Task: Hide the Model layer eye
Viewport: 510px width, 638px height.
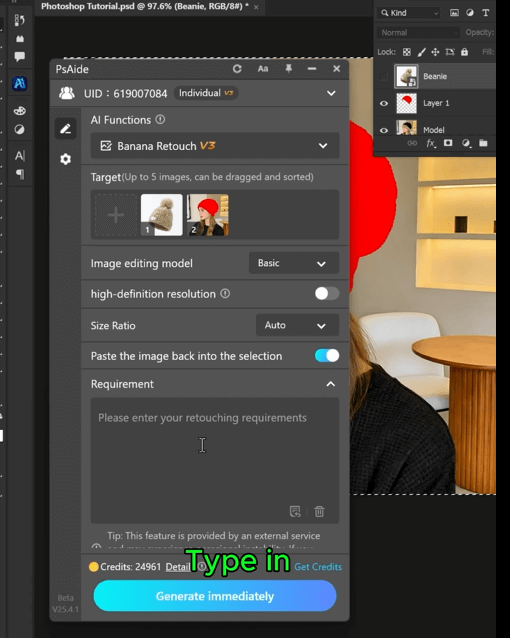Action: click(383, 130)
